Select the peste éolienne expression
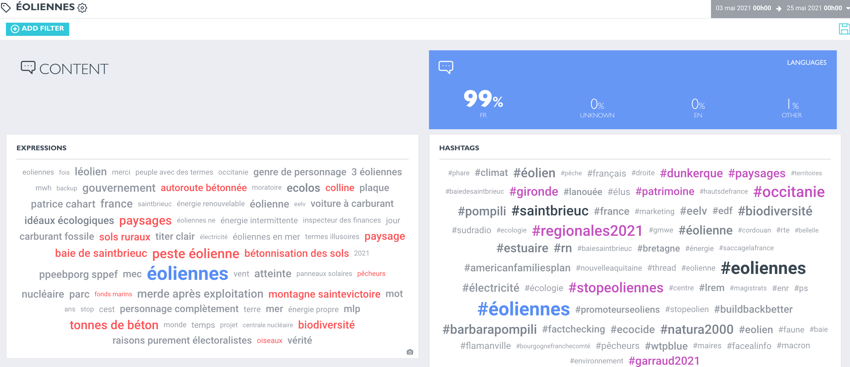 tap(196, 254)
